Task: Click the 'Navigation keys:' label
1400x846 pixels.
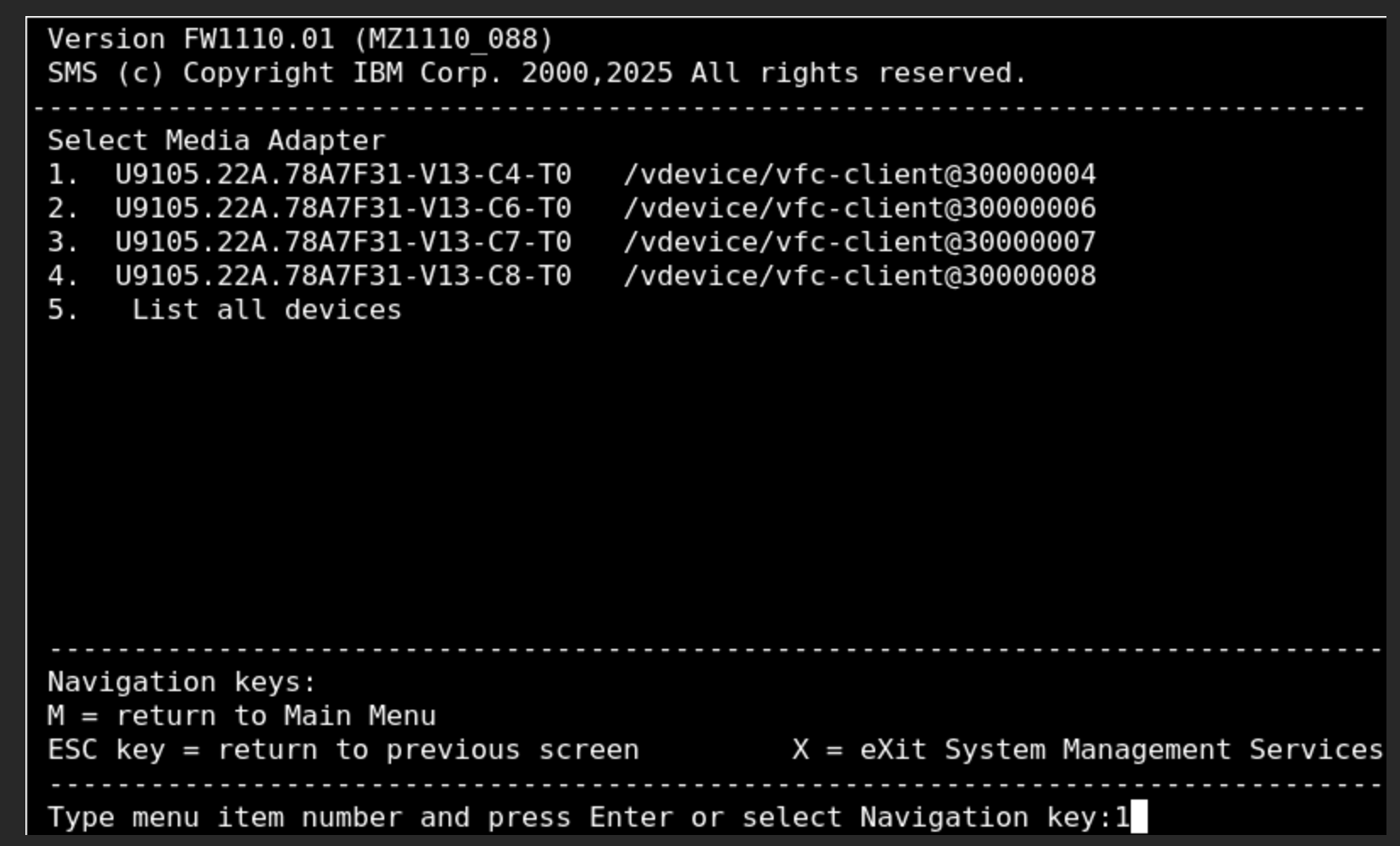Action: click(x=182, y=682)
